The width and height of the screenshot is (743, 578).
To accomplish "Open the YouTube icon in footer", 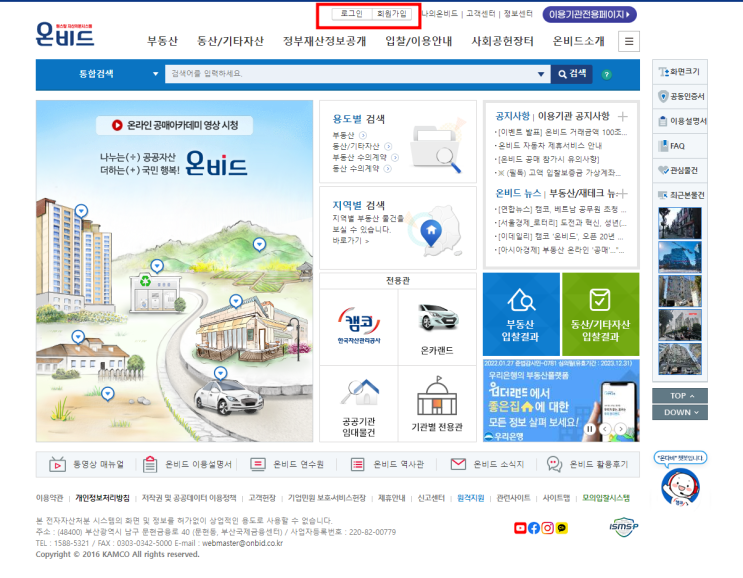I will click(520, 528).
